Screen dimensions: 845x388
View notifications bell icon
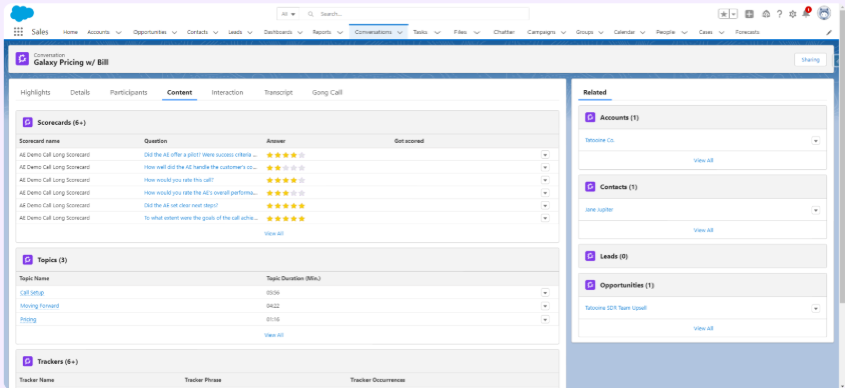coord(806,13)
